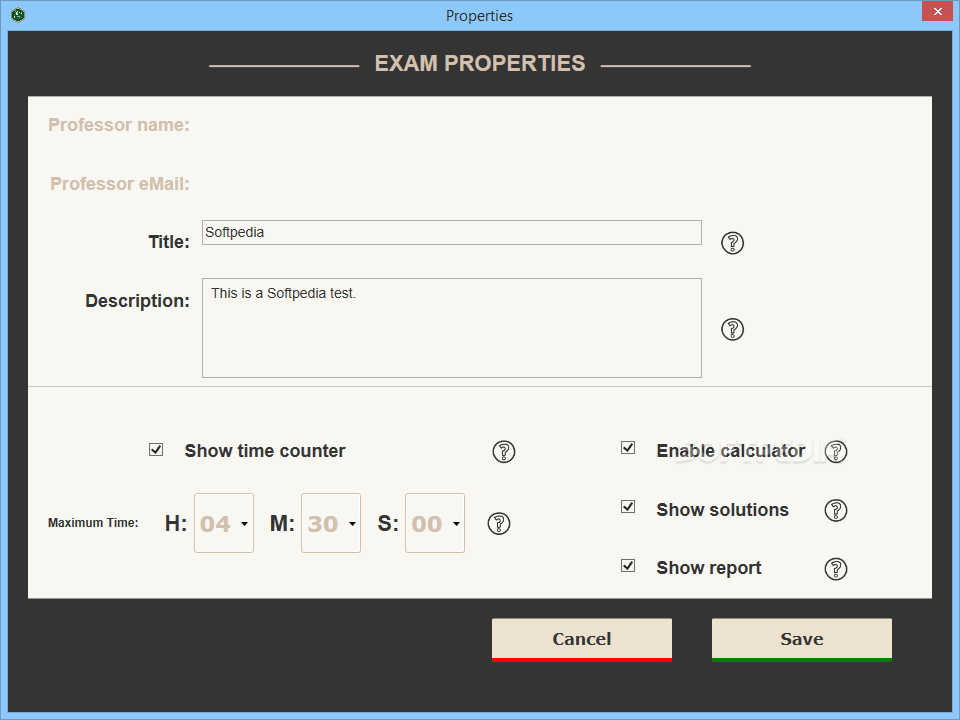Toggle the Show time counter checkbox

(x=156, y=450)
